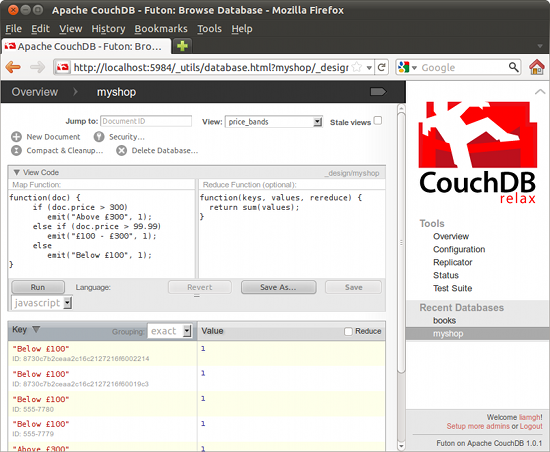Screen dimensions: 550x452
Task: Click the liamgh username link
Action: click(x=530, y=417)
